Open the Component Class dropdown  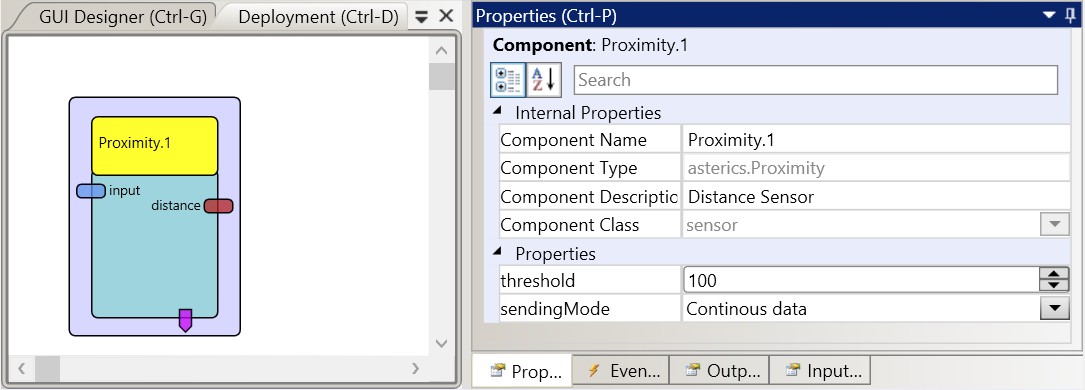click(x=1055, y=225)
